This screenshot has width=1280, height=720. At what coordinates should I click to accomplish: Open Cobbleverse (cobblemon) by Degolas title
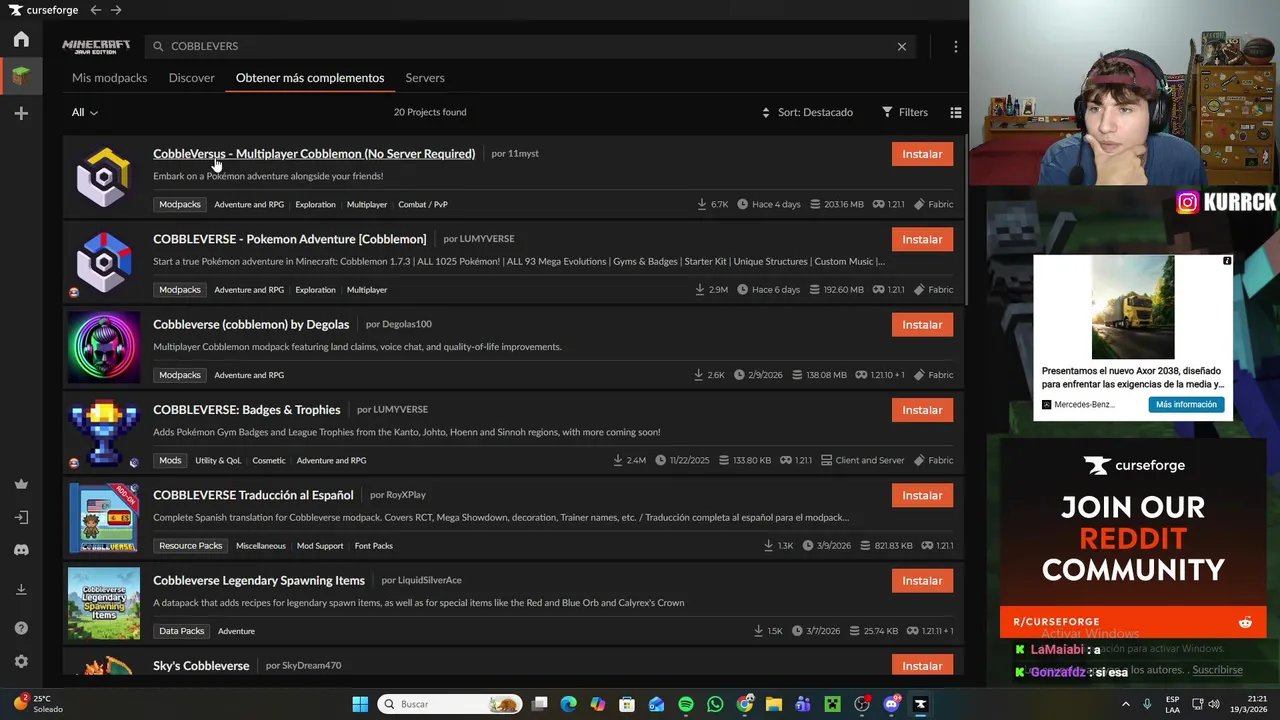tap(251, 324)
